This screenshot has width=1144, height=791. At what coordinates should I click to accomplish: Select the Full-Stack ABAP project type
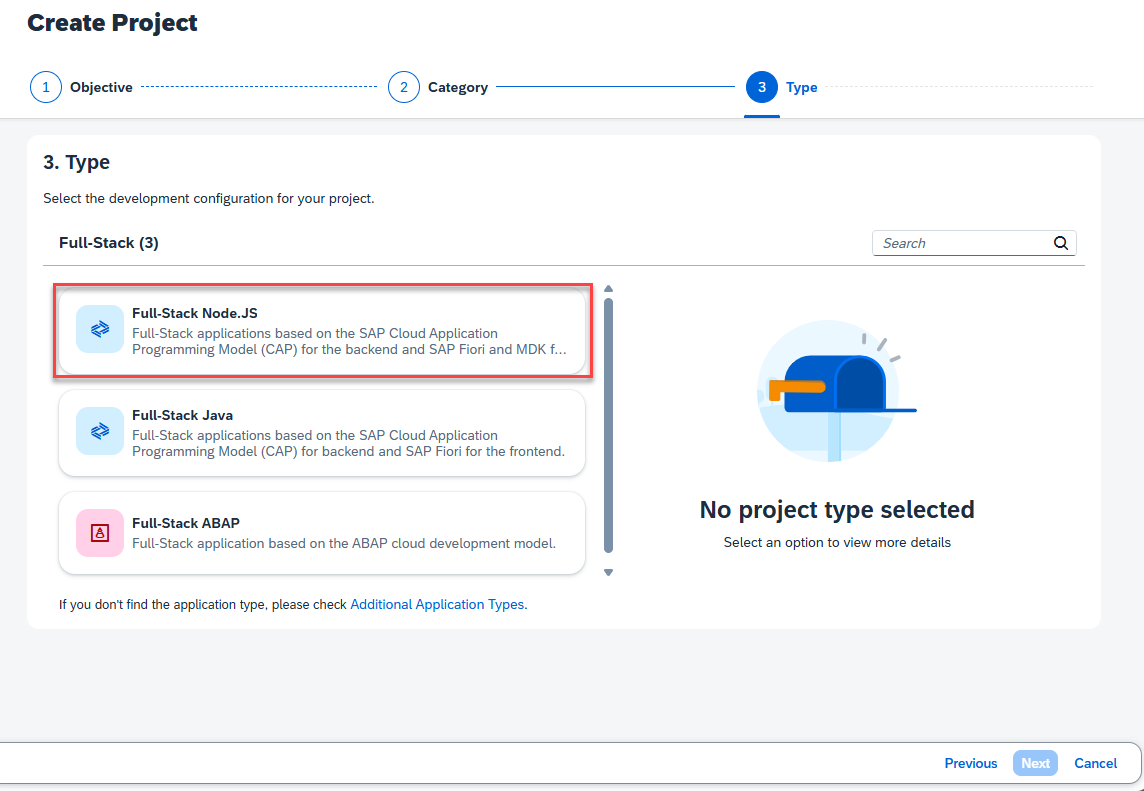coord(322,533)
